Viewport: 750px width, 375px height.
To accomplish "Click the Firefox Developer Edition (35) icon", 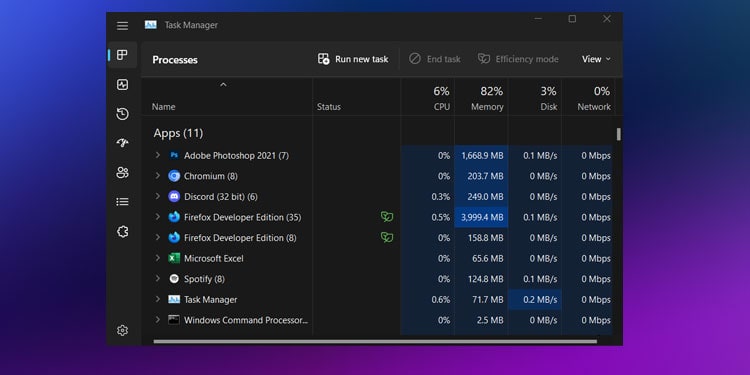I will (174, 217).
